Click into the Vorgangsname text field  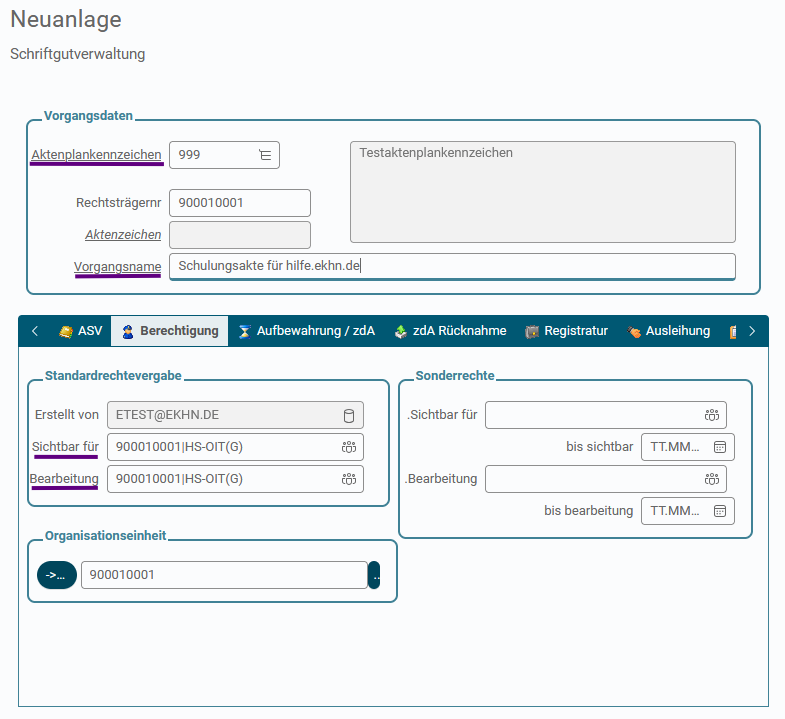452,266
